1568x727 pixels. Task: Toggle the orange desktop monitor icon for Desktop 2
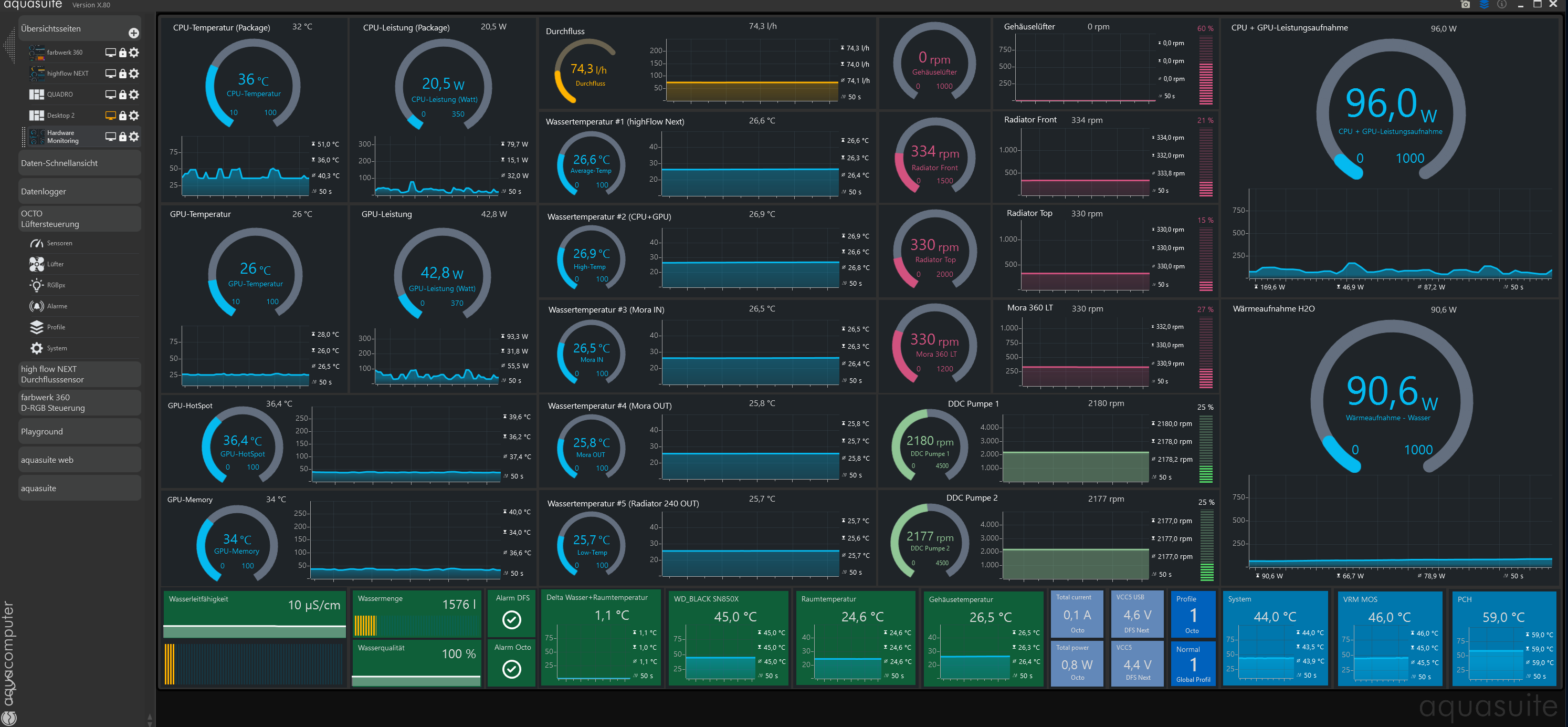pos(110,115)
